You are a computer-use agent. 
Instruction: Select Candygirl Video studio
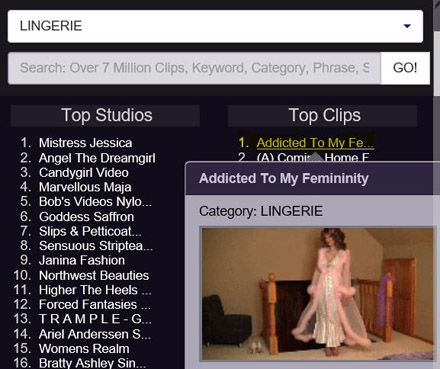click(x=84, y=172)
